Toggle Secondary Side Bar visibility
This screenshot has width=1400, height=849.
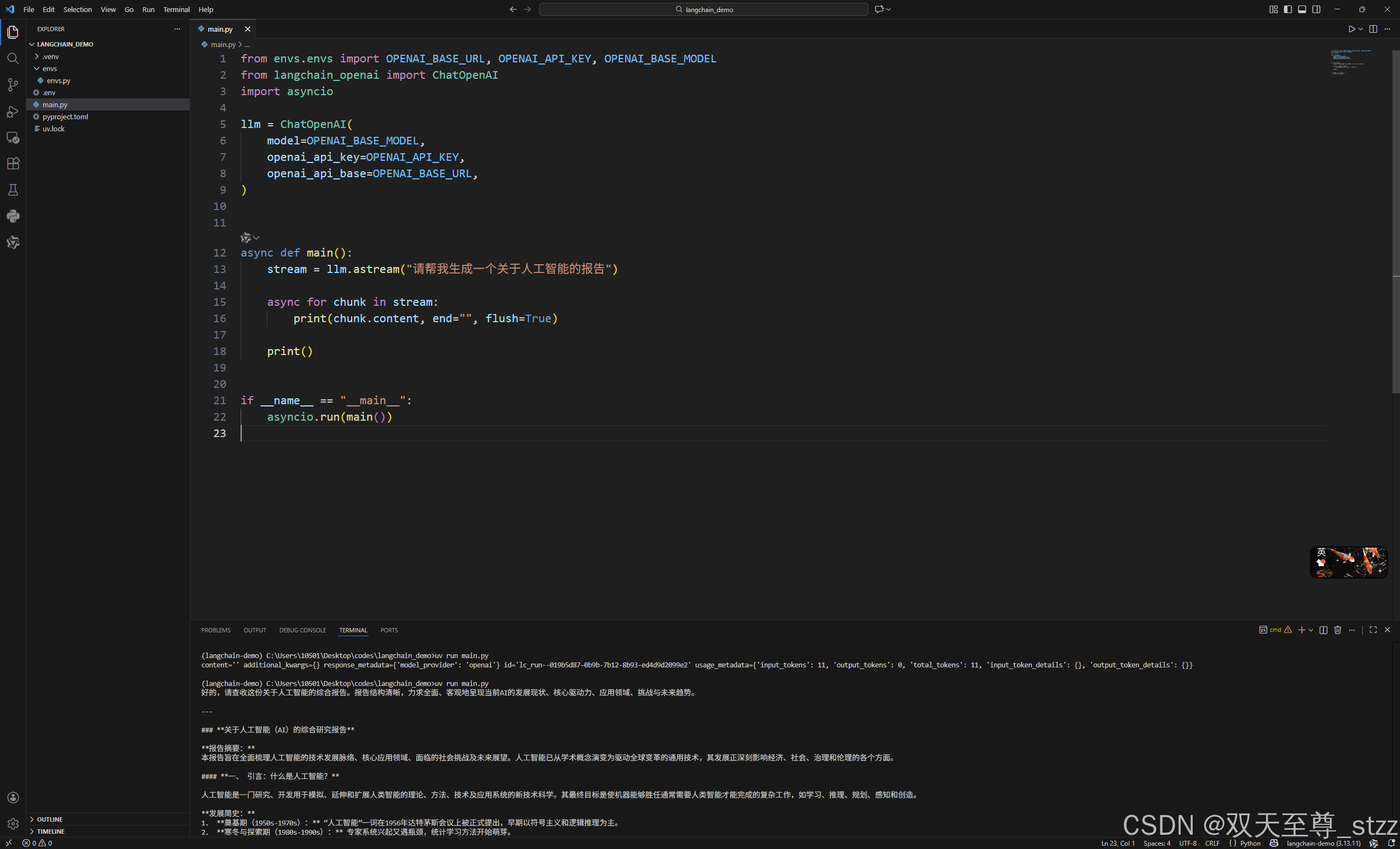1316,9
